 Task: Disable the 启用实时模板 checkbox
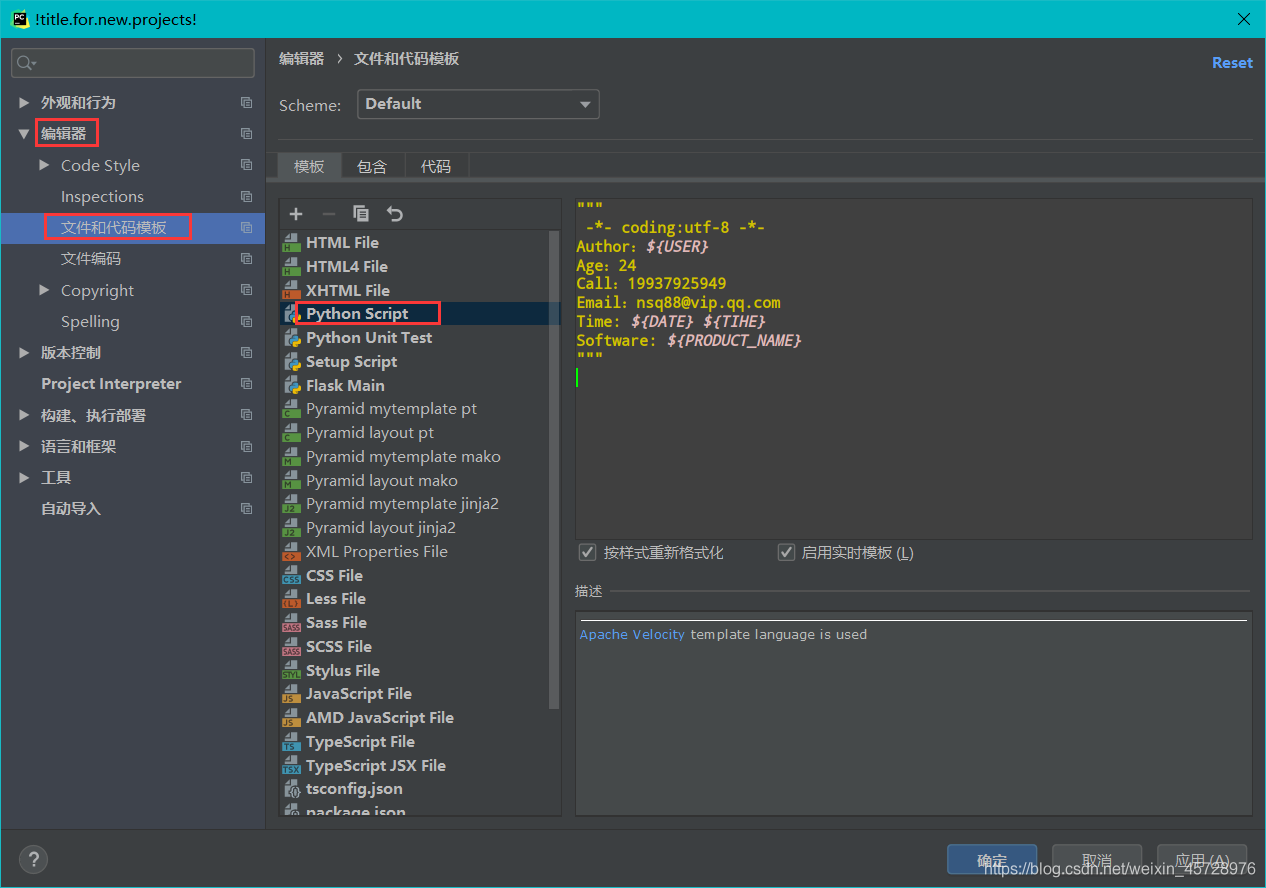[787, 553]
